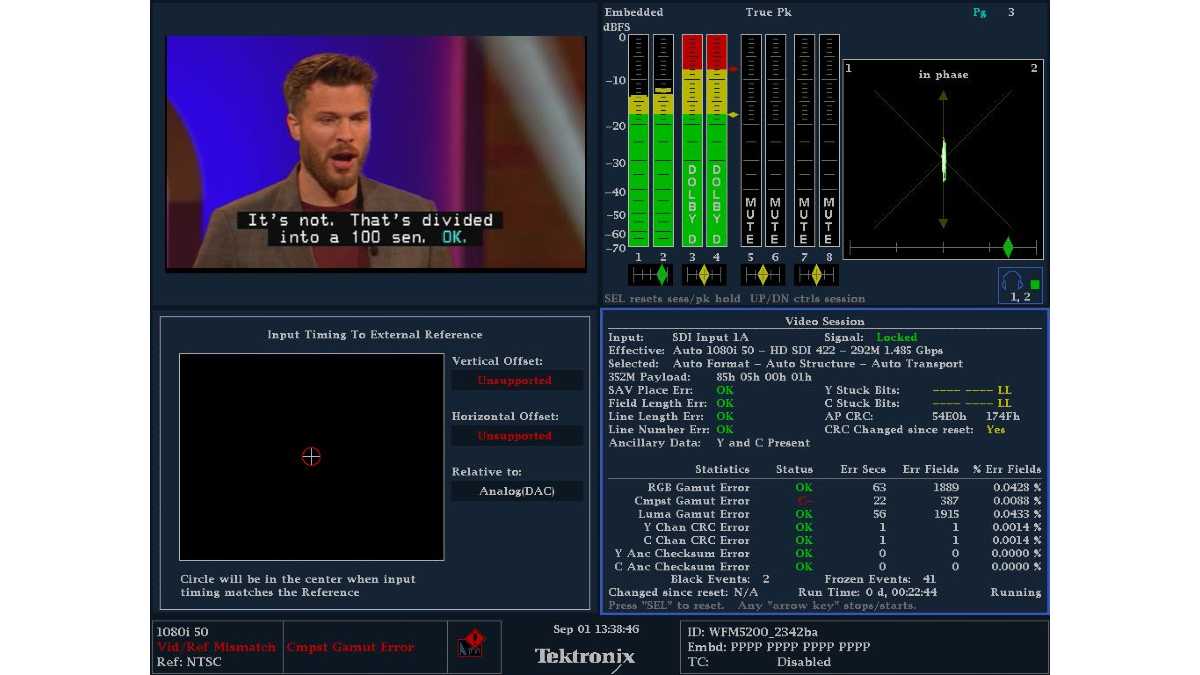The width and height of the screenshot is (1200, 675).
Task: Select muted audio meter channel 7
Action: (x=804, y=141)
